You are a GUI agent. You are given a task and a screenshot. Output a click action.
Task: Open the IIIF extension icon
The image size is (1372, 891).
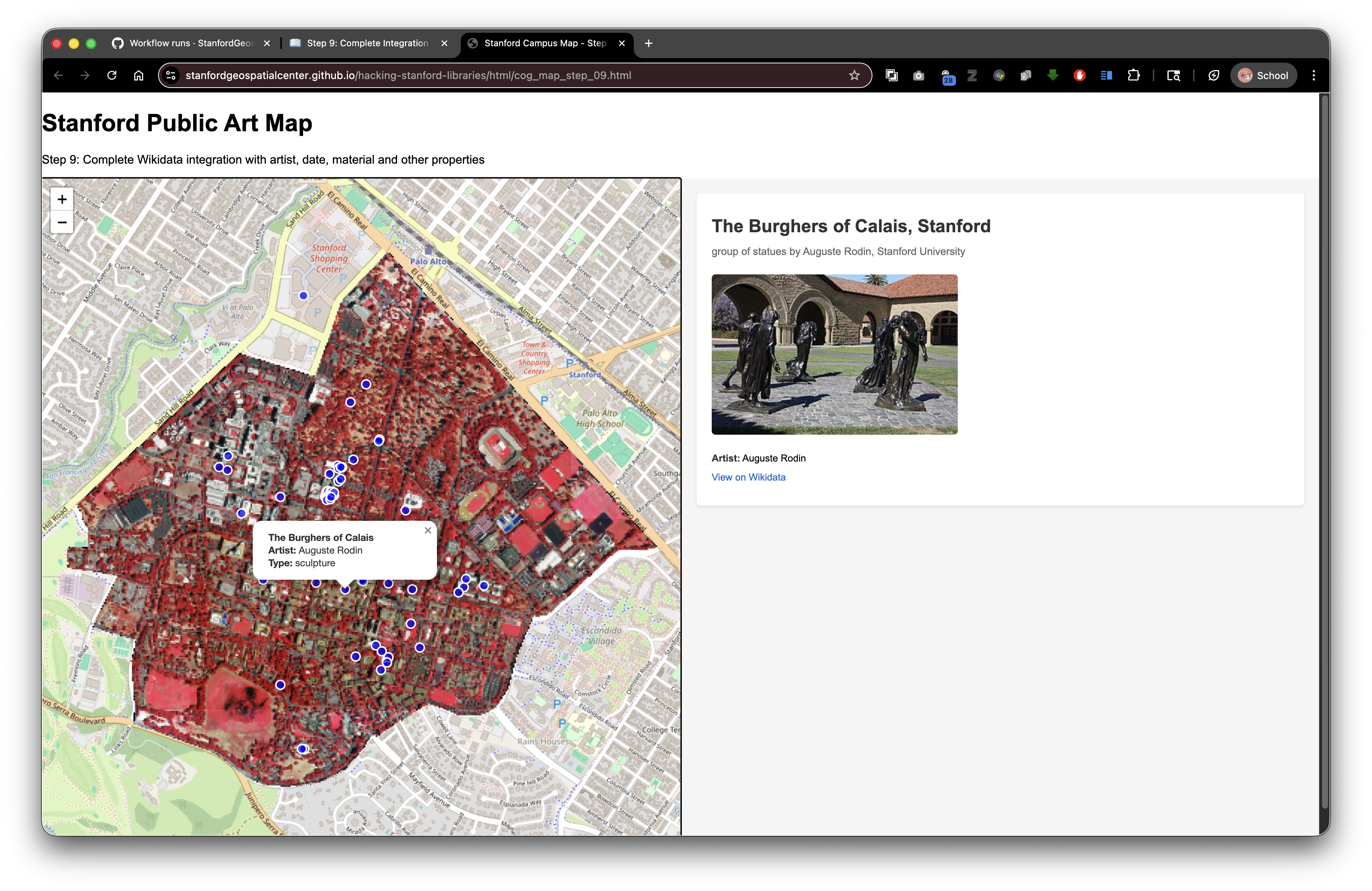998,76
